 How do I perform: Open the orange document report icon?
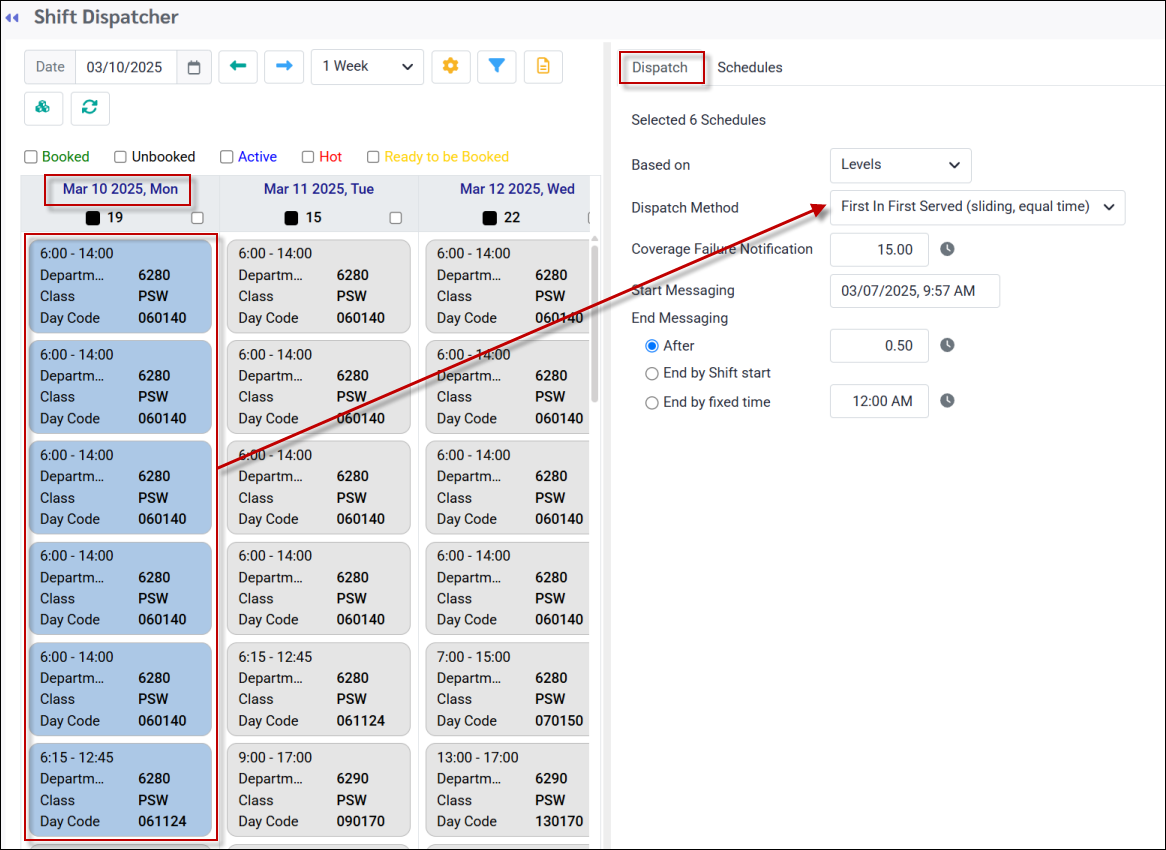(x=543, y=66)
